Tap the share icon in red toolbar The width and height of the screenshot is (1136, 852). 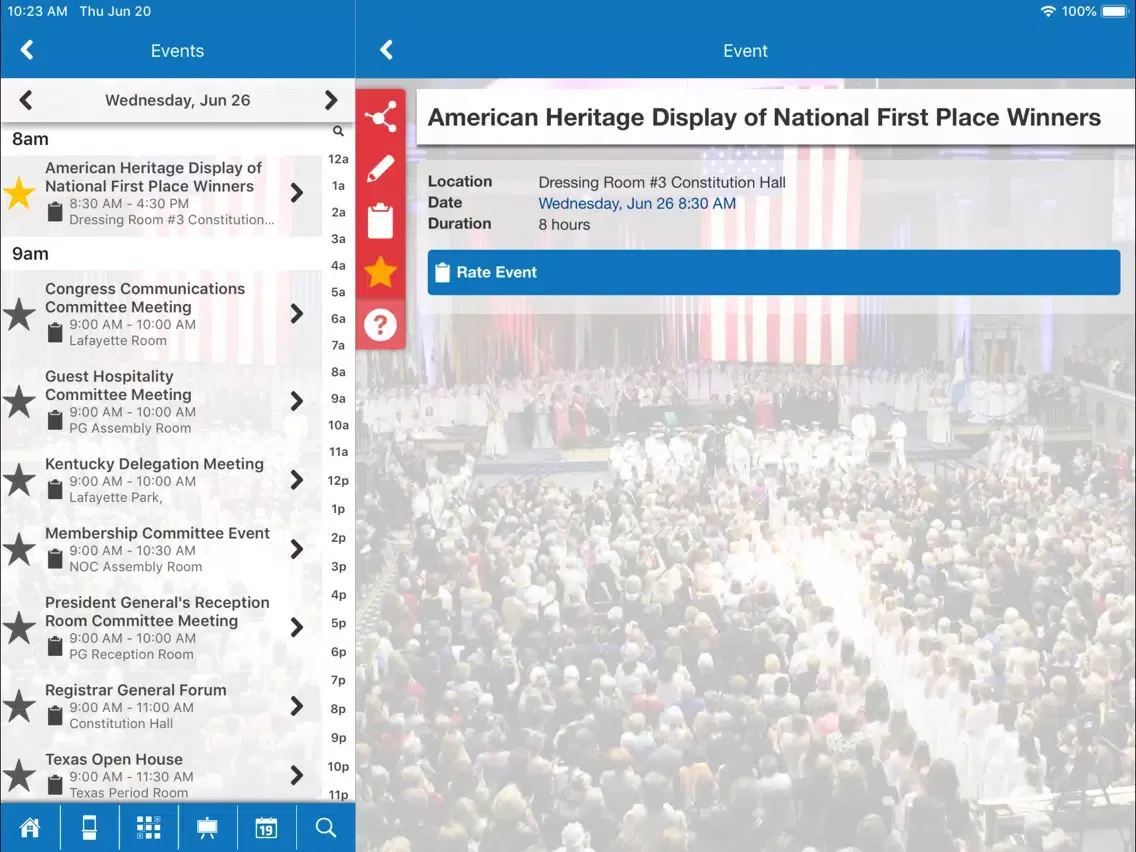pyautogui.click(x=380, y=117)
